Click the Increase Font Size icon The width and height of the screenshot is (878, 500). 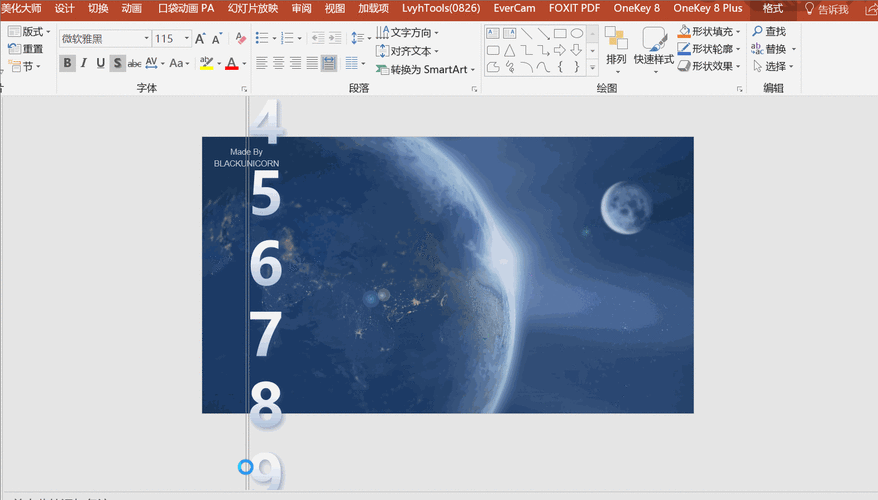point(200,39)
